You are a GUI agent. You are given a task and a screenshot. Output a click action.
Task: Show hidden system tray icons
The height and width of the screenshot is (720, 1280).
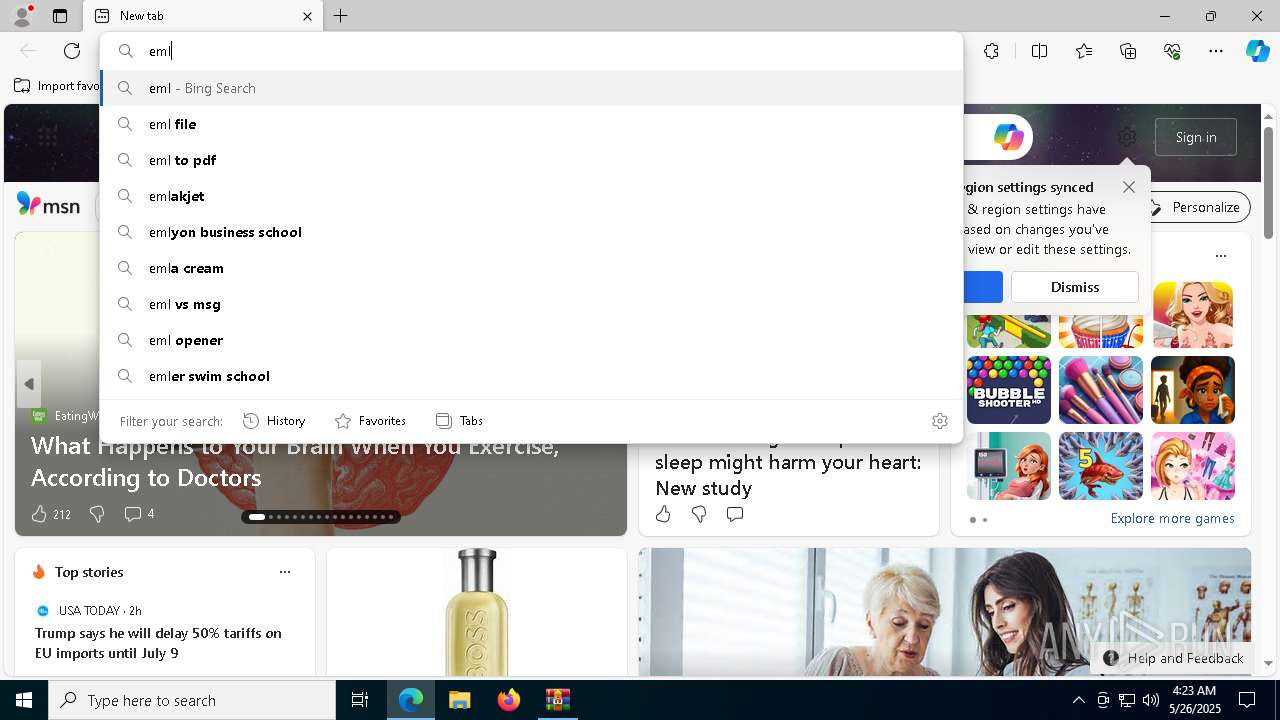(1078, 700)
